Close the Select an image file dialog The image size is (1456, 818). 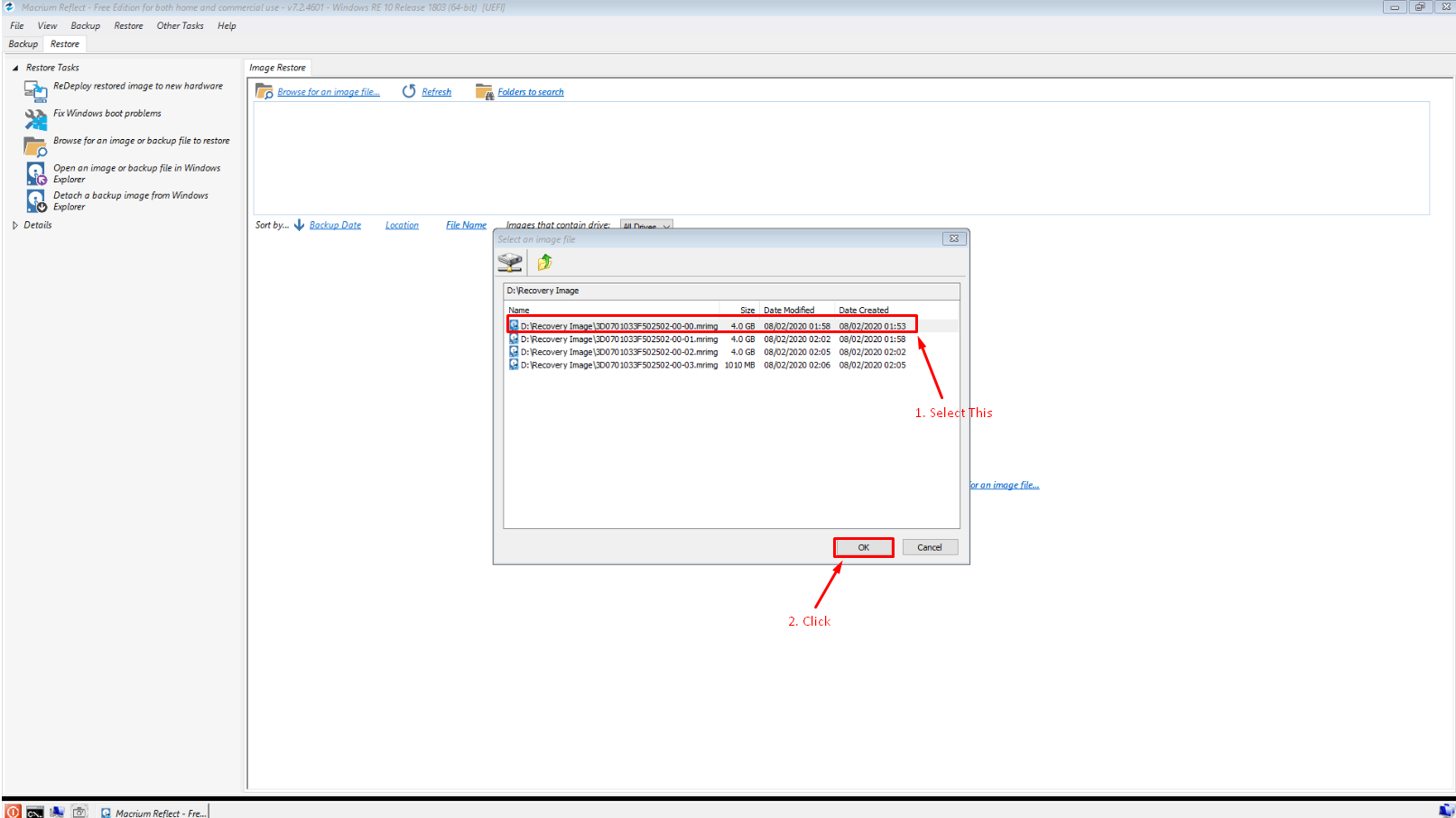[x=954, y=238]
